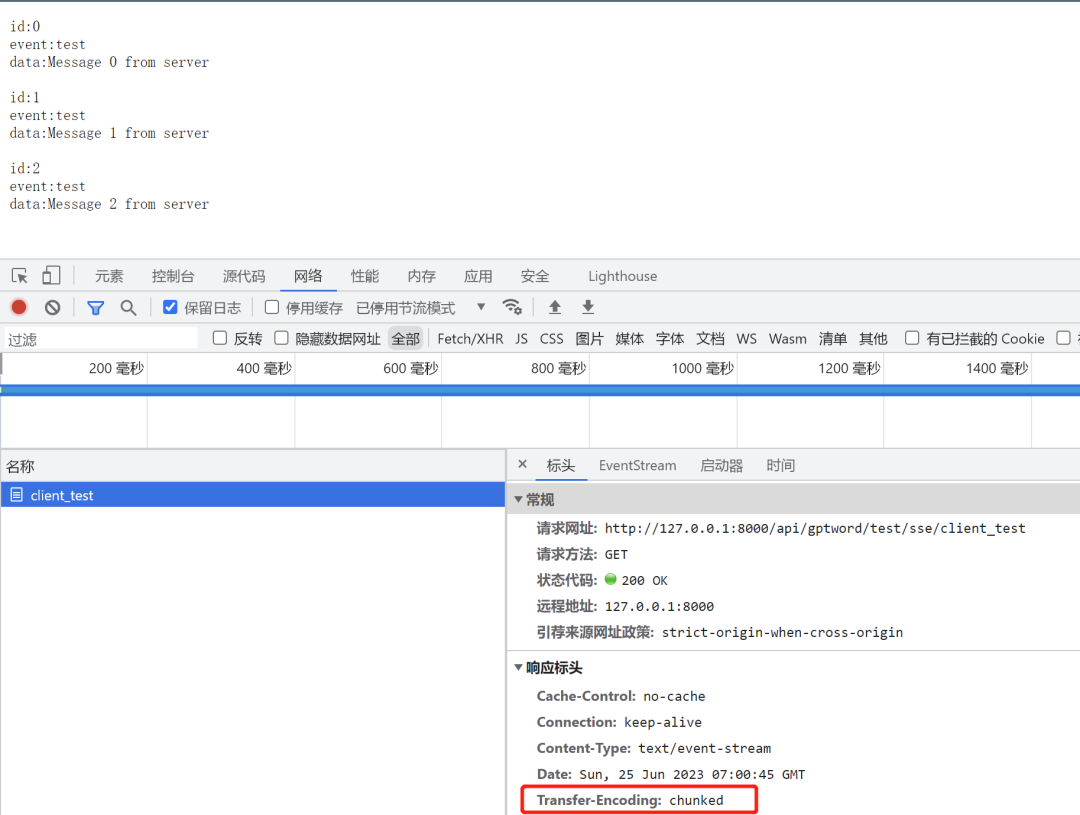This screenshot has height=815, width=1080.
Task: Open the Lighthouse tab
Action: [x=623, y=276]
